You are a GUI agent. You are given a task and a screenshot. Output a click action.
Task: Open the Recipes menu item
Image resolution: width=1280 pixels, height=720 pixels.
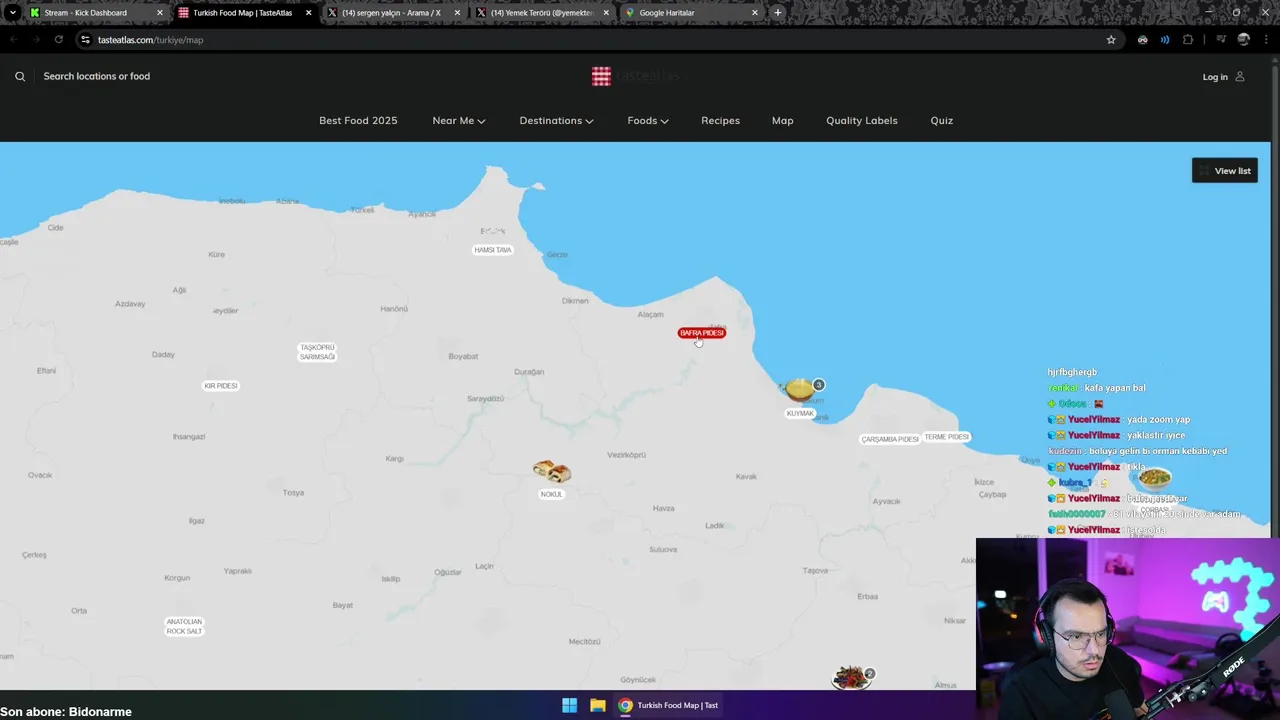click(720, 120)
